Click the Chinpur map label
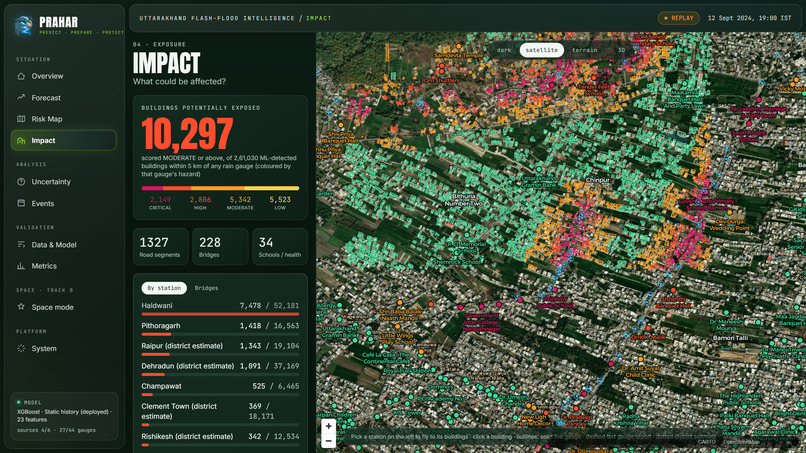Viewport: 806px width, 453px height. click(597, 180)
